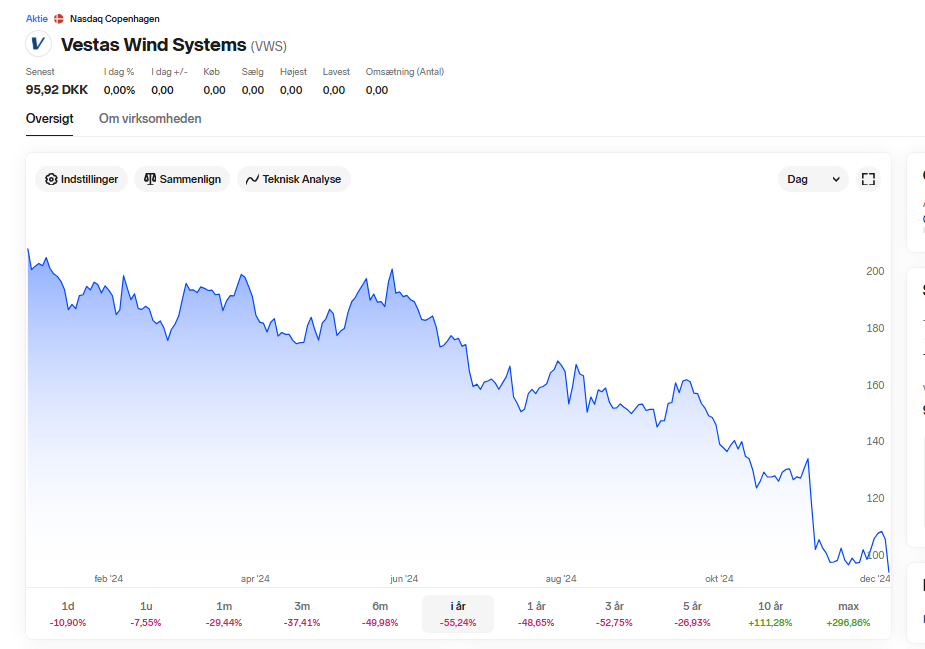Click the (VWS) ticker symbol
Image resolution: width=925 pixels, height=649 pixels.
[268, 46]
